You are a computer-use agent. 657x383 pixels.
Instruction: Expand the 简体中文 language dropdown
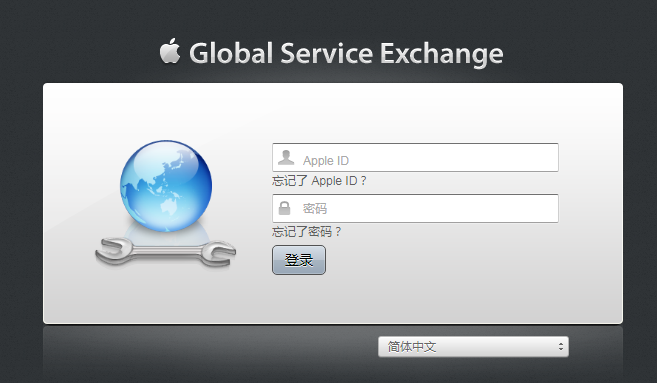(x=473, y=347)
